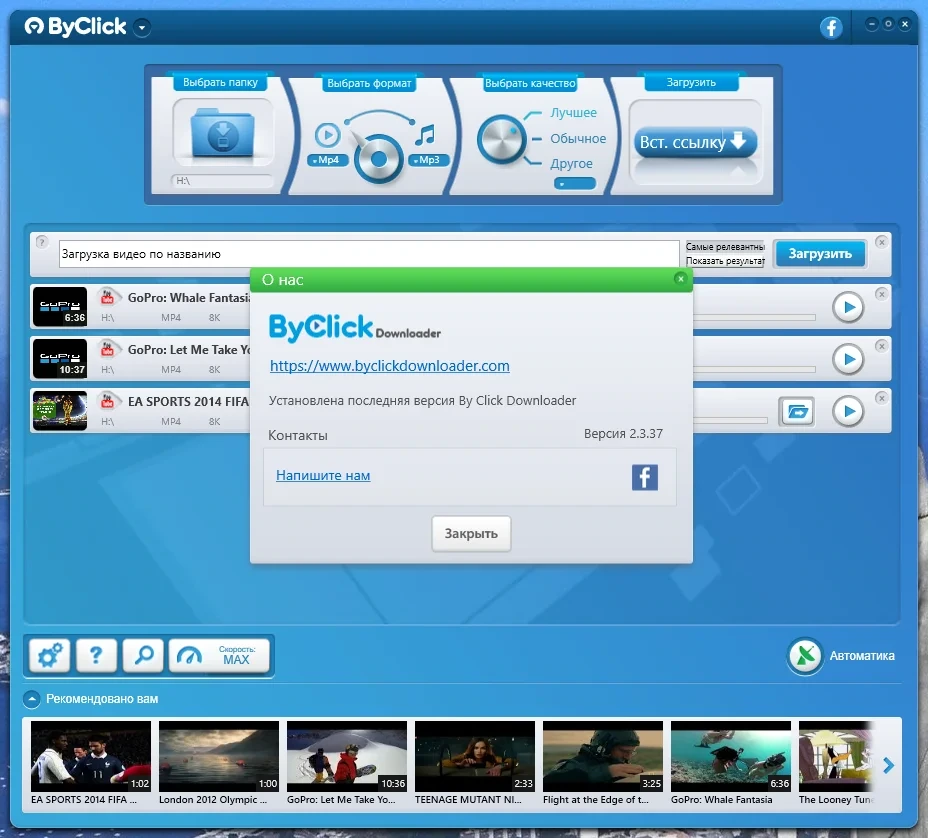Image resolution: width=928 pixels, height=838 pixels.
Task: Play the GoPro Let Me Take download
Action: pyautogui.click(x=848, y=359)
